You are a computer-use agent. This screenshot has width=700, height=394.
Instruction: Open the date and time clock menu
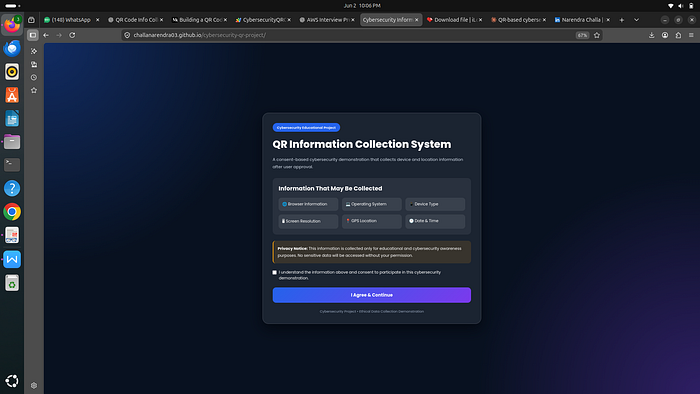coord(362,6)
